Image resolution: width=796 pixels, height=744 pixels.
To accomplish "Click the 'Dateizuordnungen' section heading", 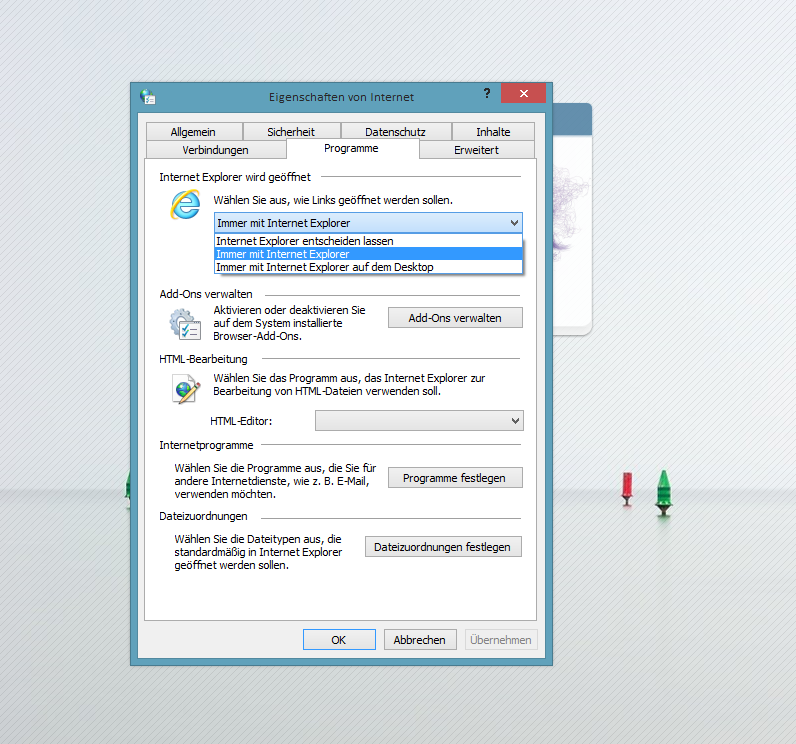I will [203, 516].
